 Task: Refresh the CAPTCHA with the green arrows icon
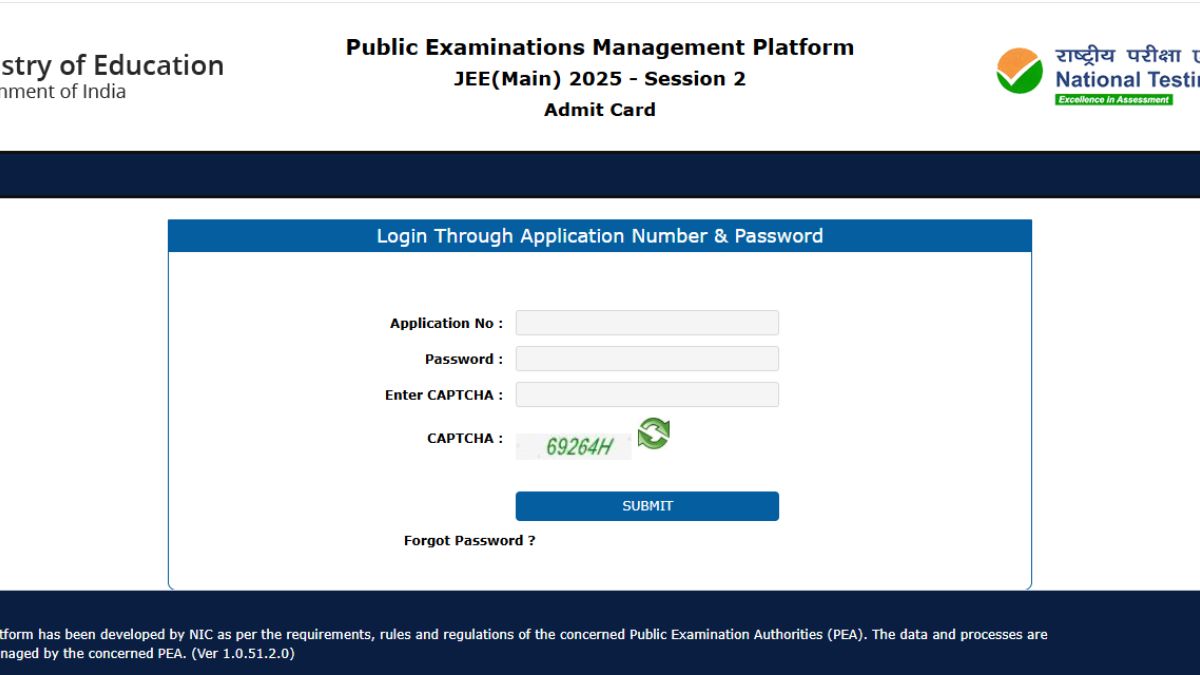click(x=654, y=433)
